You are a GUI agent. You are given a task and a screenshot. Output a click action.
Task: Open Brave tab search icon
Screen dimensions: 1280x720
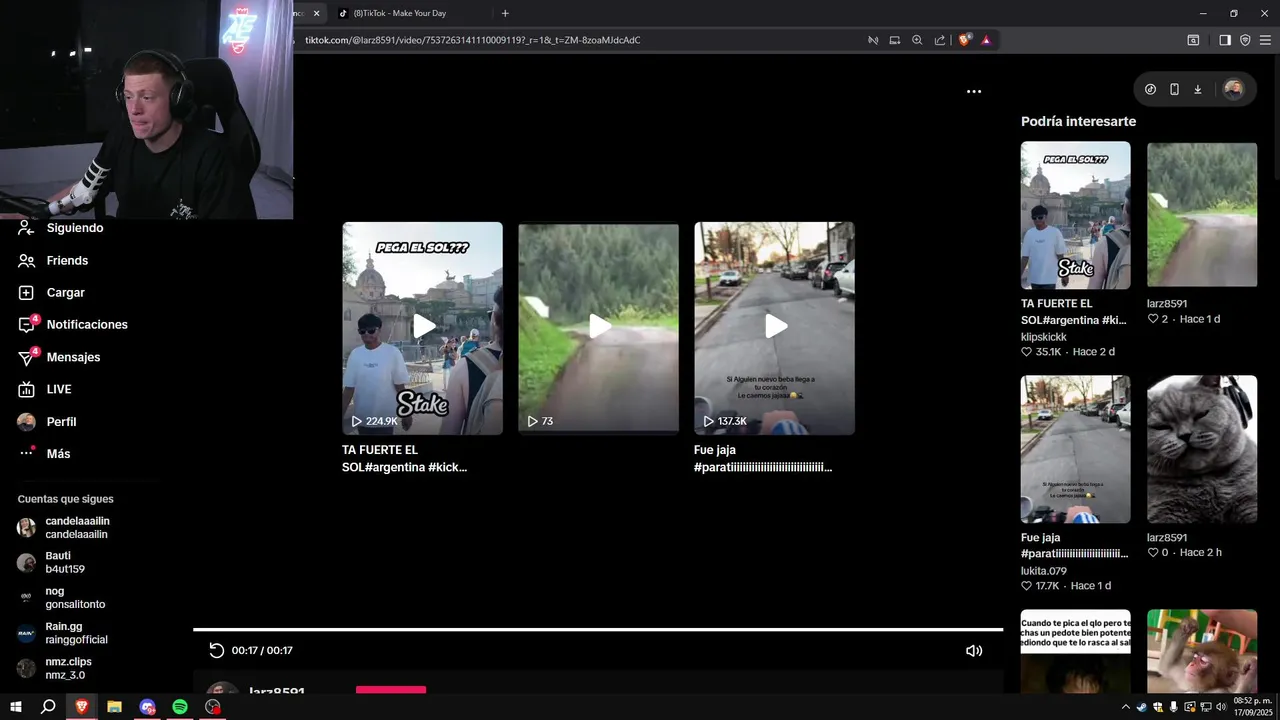(1193, 40)
